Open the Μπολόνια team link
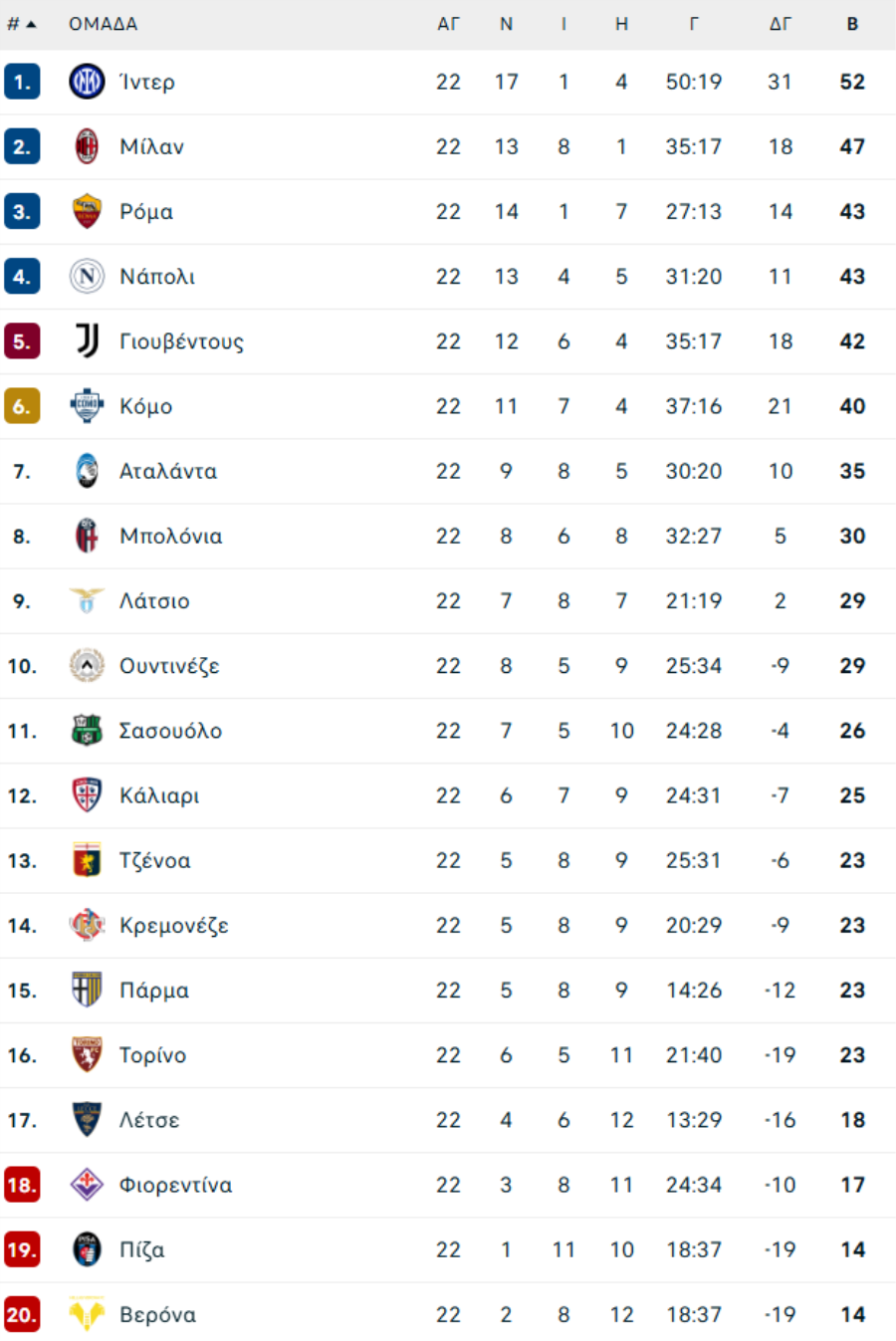896x1341 pixels. [170, 536]
